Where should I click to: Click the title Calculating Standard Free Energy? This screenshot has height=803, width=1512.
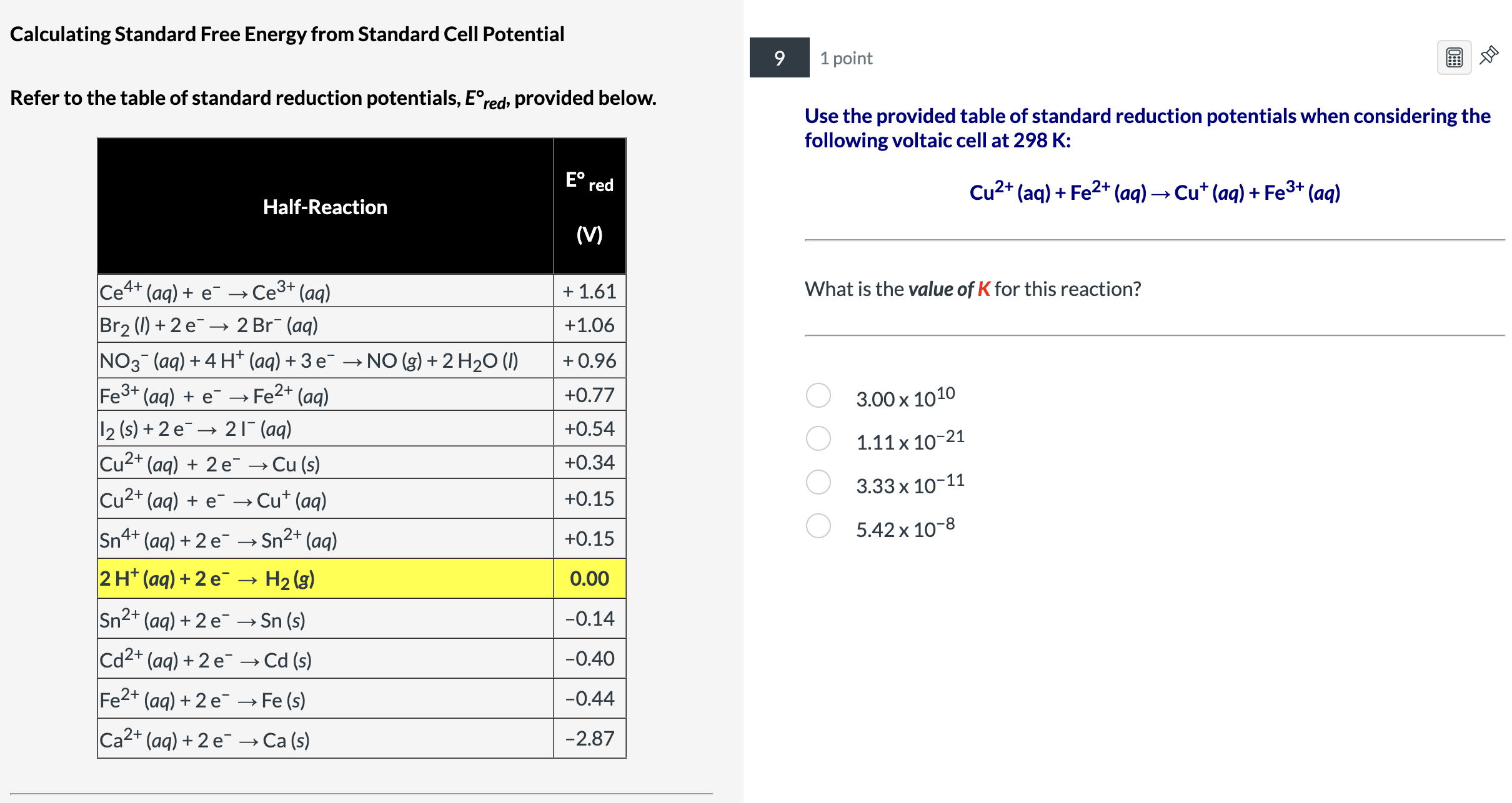pos(287,34)
